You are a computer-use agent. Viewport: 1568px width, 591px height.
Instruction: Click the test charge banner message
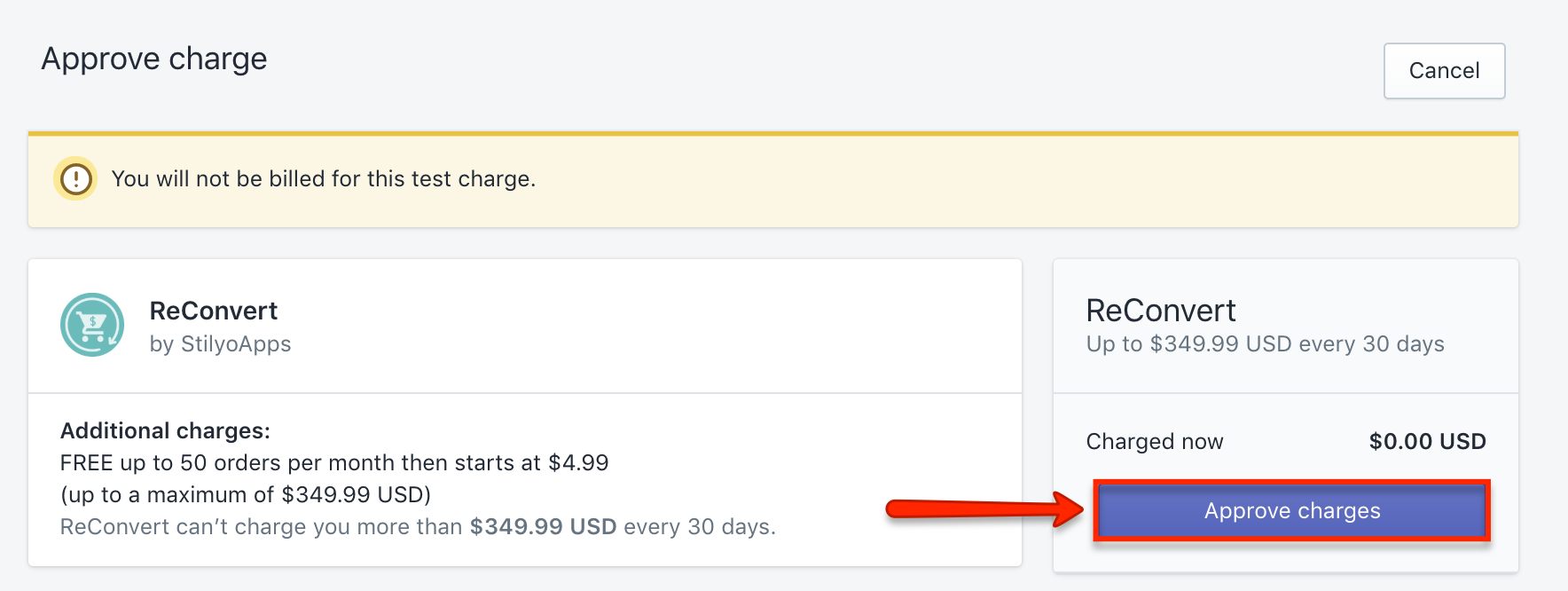[x=324, y=178]
